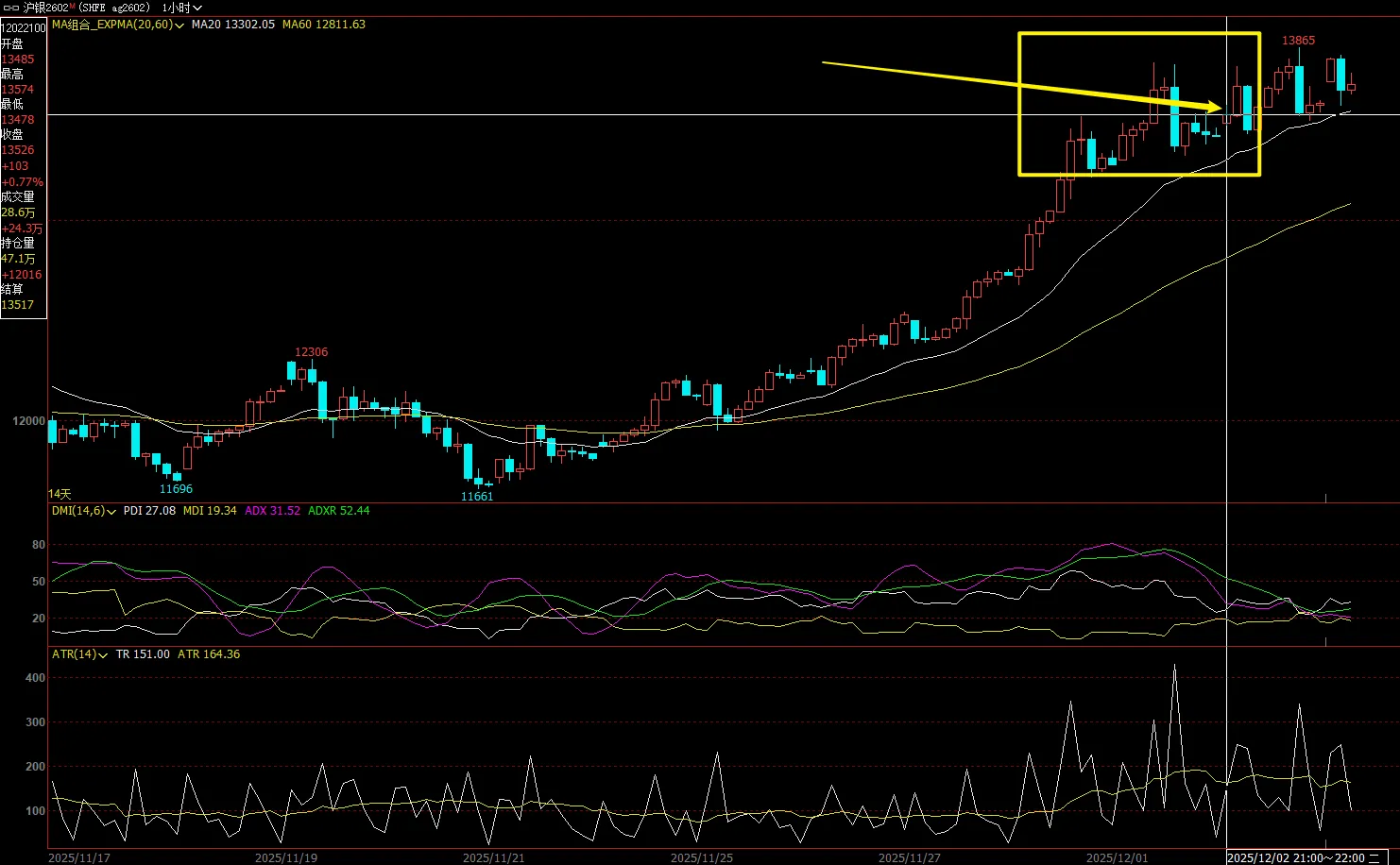Click the PDI 27.08 legend value
This screenshot has width=1400, height=865.
click(x=149, y=511)
